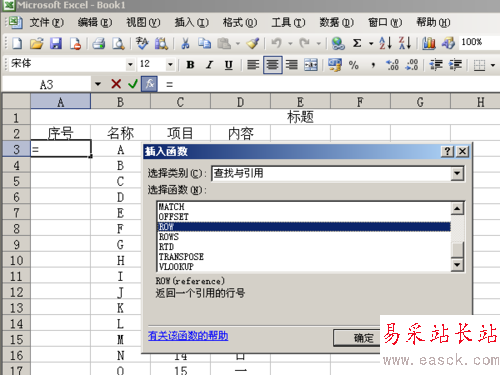Click Decrease Decimal icon

click(412, 65)
